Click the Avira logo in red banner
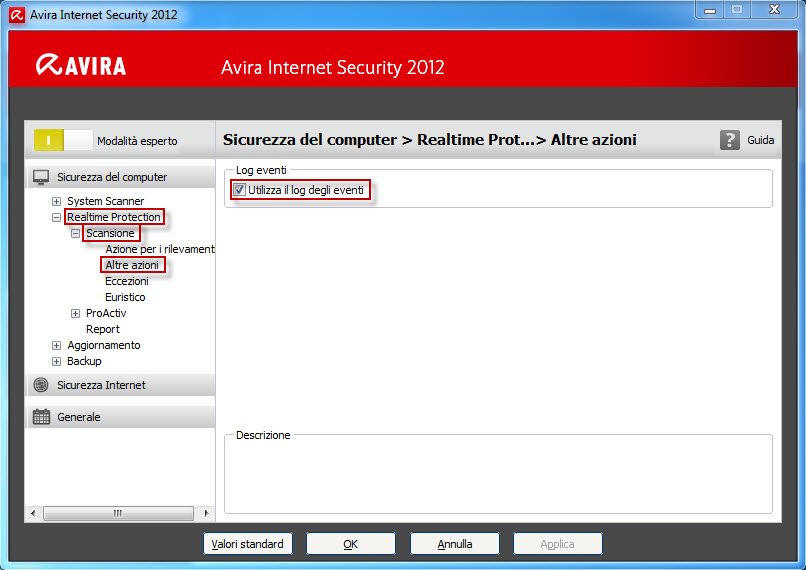The height and width of the screenshot is (570, 806). pos(81,65)
